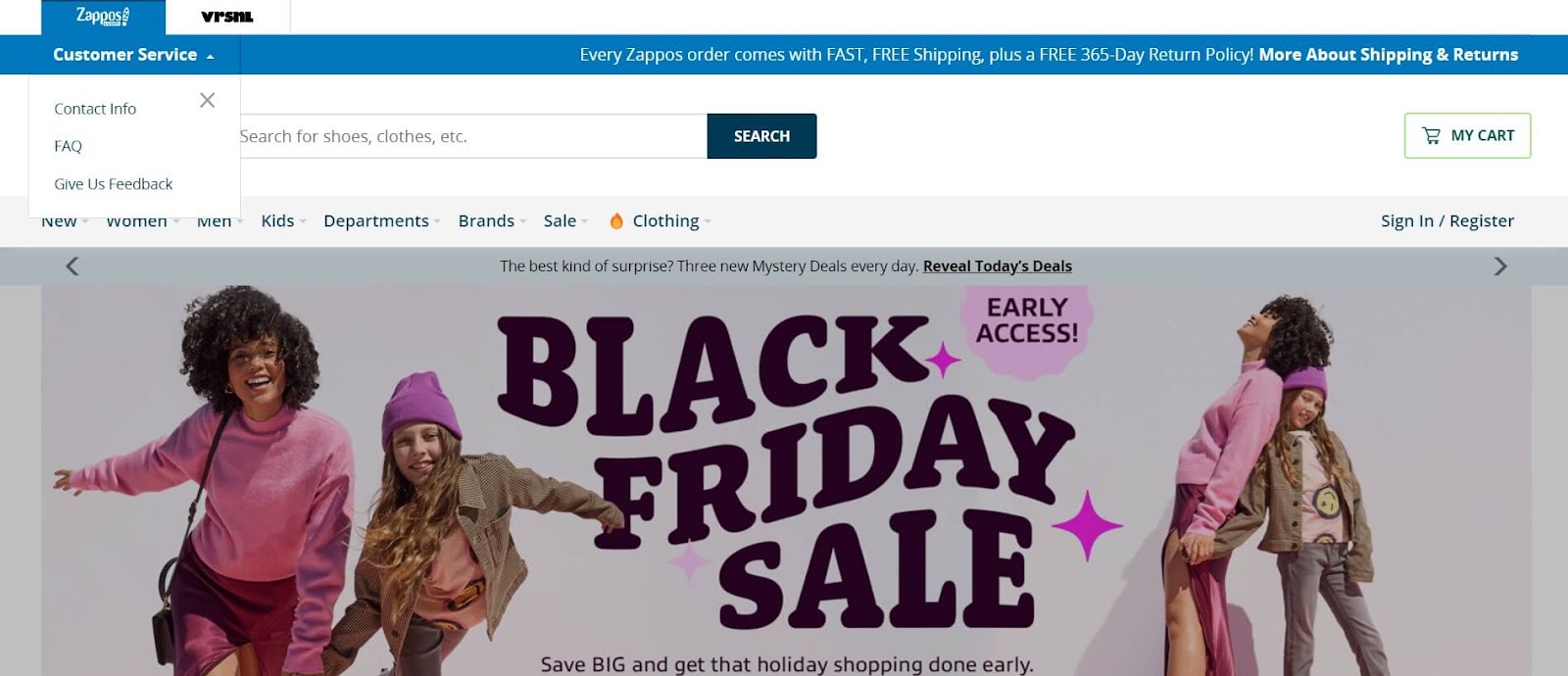Click the Search button

(x=761, y=136)
